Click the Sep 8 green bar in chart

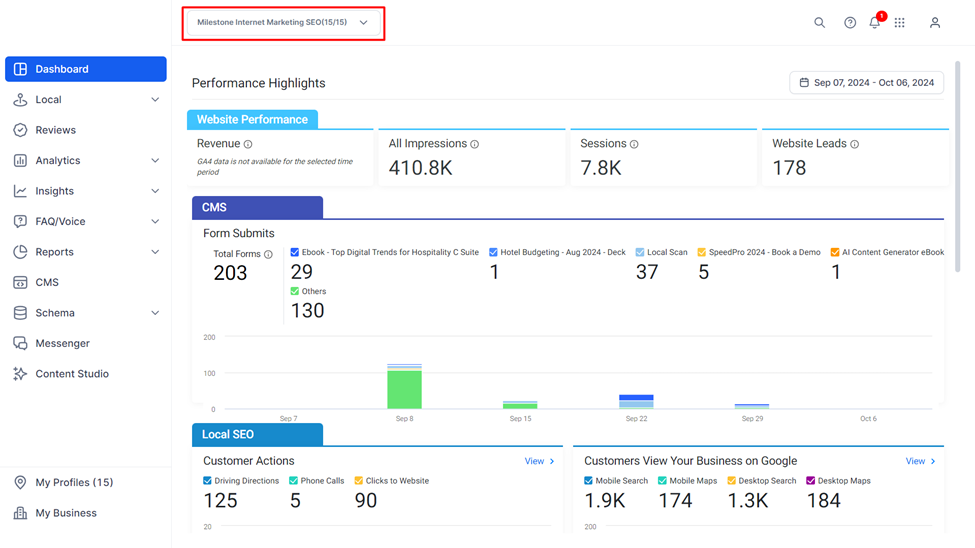tap(404, 389)
